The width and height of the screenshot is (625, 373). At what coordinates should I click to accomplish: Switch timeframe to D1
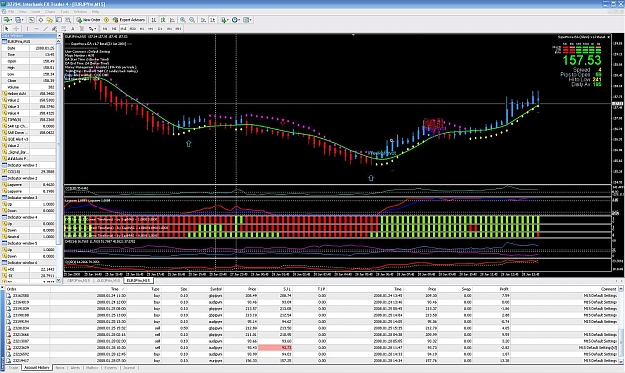tap(160, 29)
